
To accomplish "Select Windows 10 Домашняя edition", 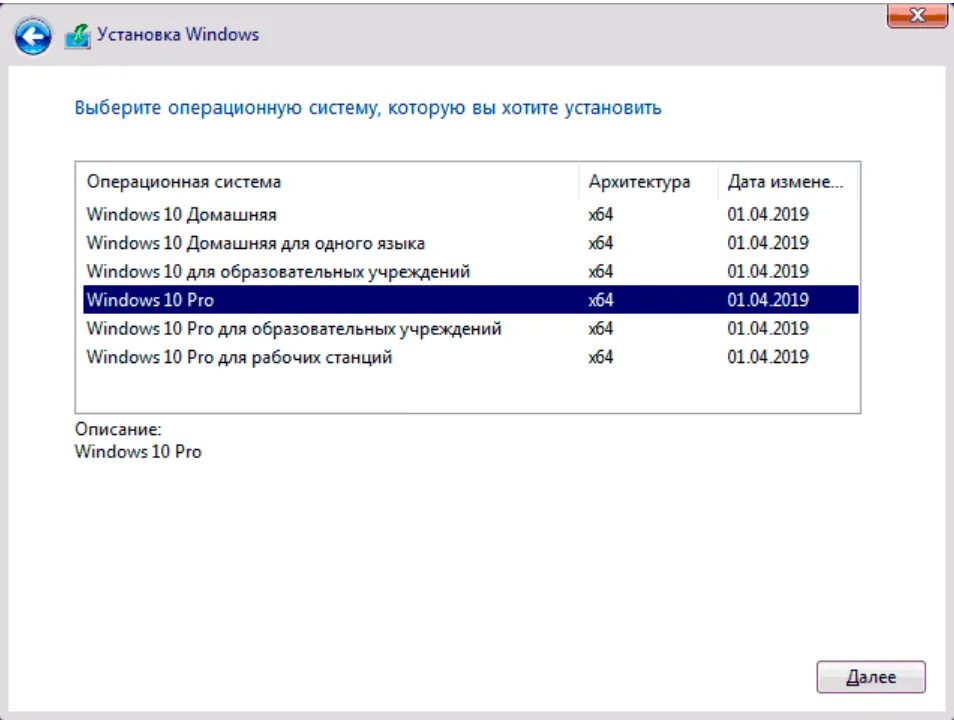I will [x=471, y=214].
